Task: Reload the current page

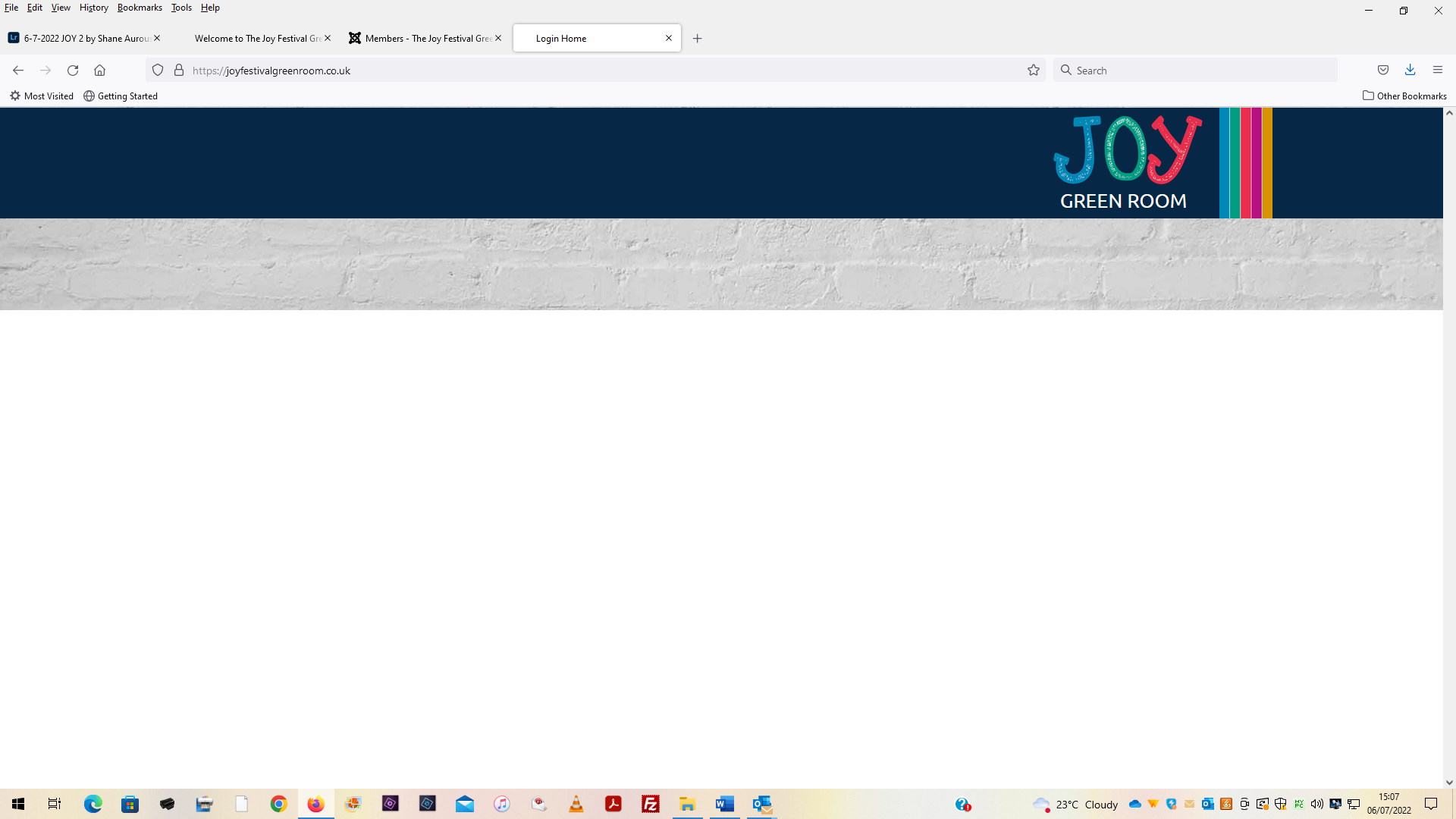Action: [73, 71]
